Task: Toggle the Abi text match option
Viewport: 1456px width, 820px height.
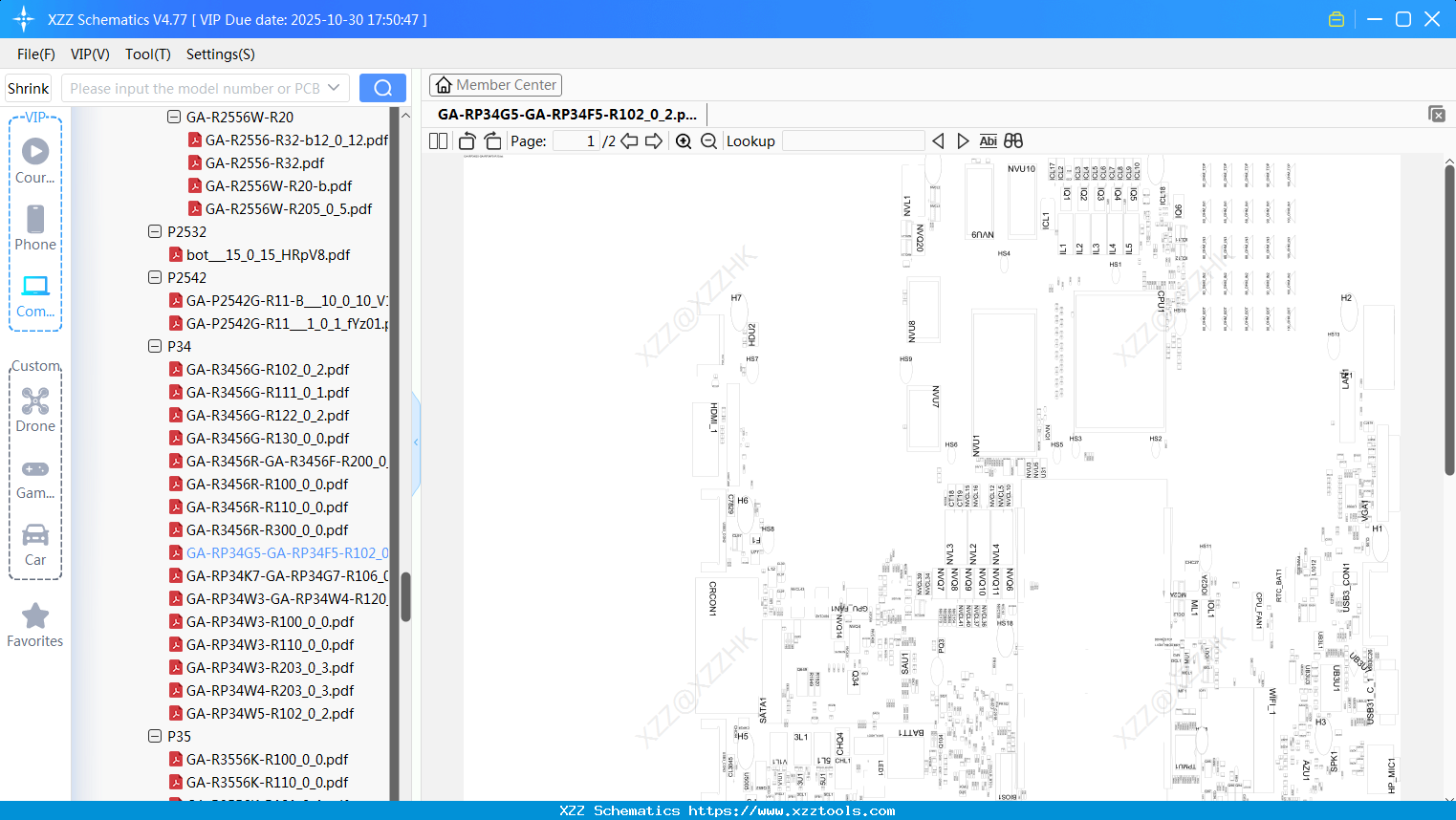Action: click(x=989, y=141)
